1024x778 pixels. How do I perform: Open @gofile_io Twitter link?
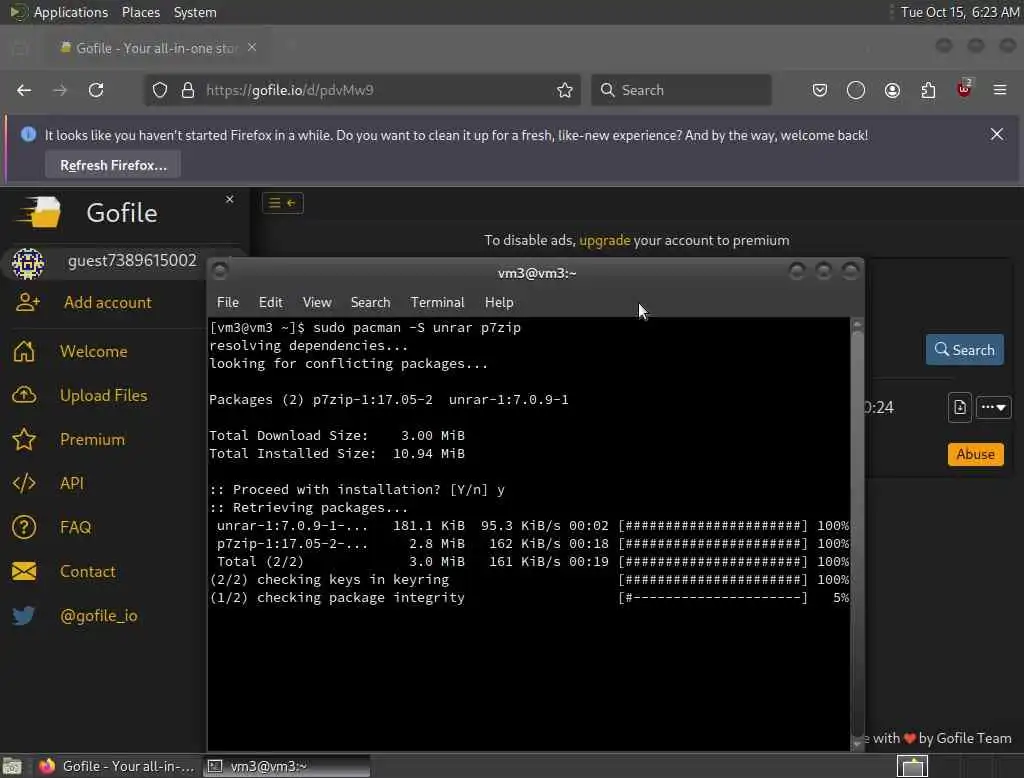99,615
